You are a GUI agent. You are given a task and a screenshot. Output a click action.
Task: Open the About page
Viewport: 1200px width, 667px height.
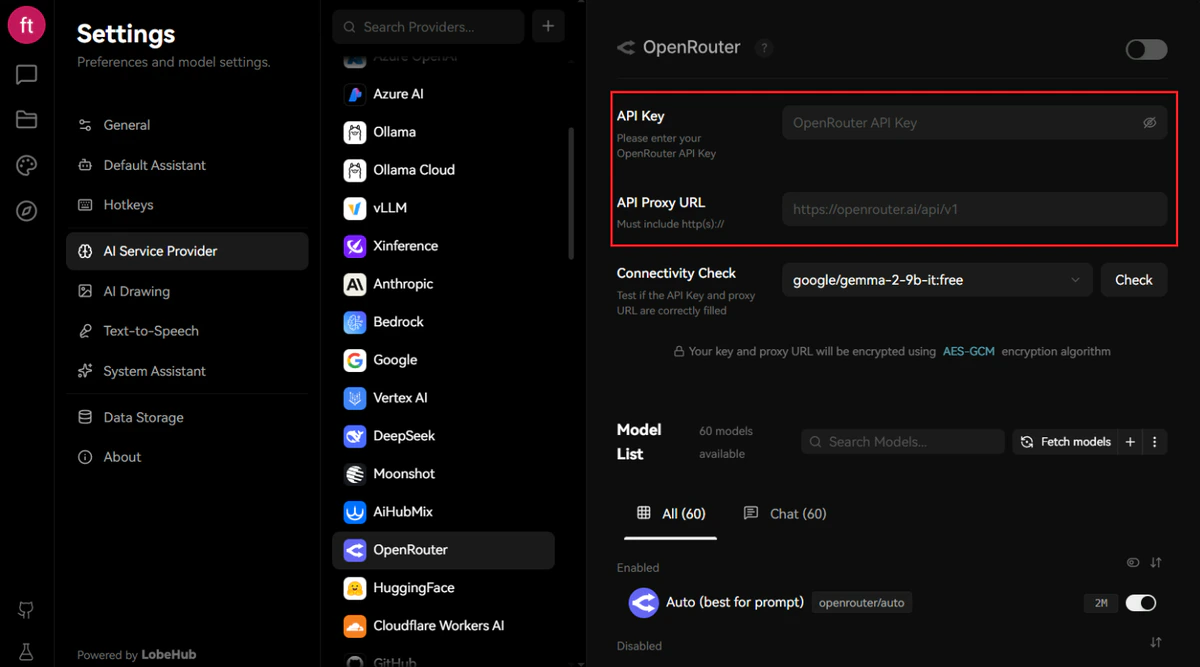187,457
